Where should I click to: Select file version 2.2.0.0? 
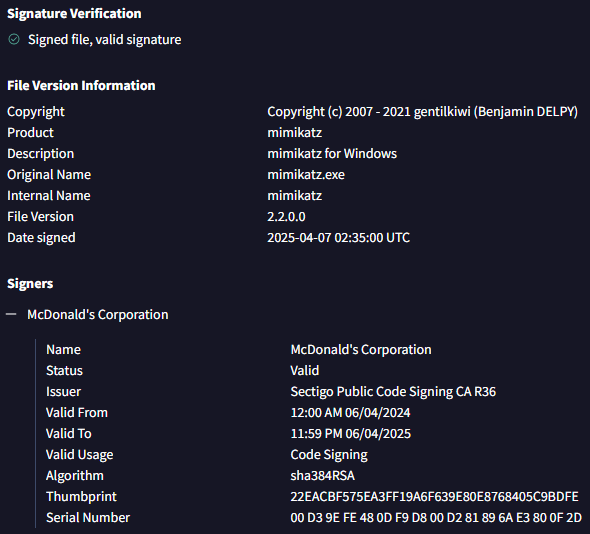[286, 217]
